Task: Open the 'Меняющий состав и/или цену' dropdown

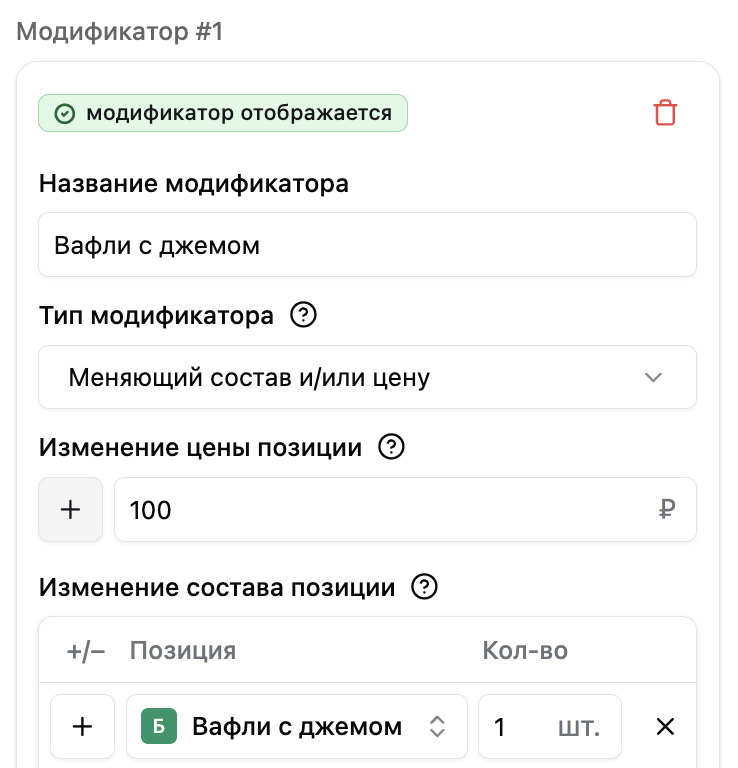Action: [367, 377]
